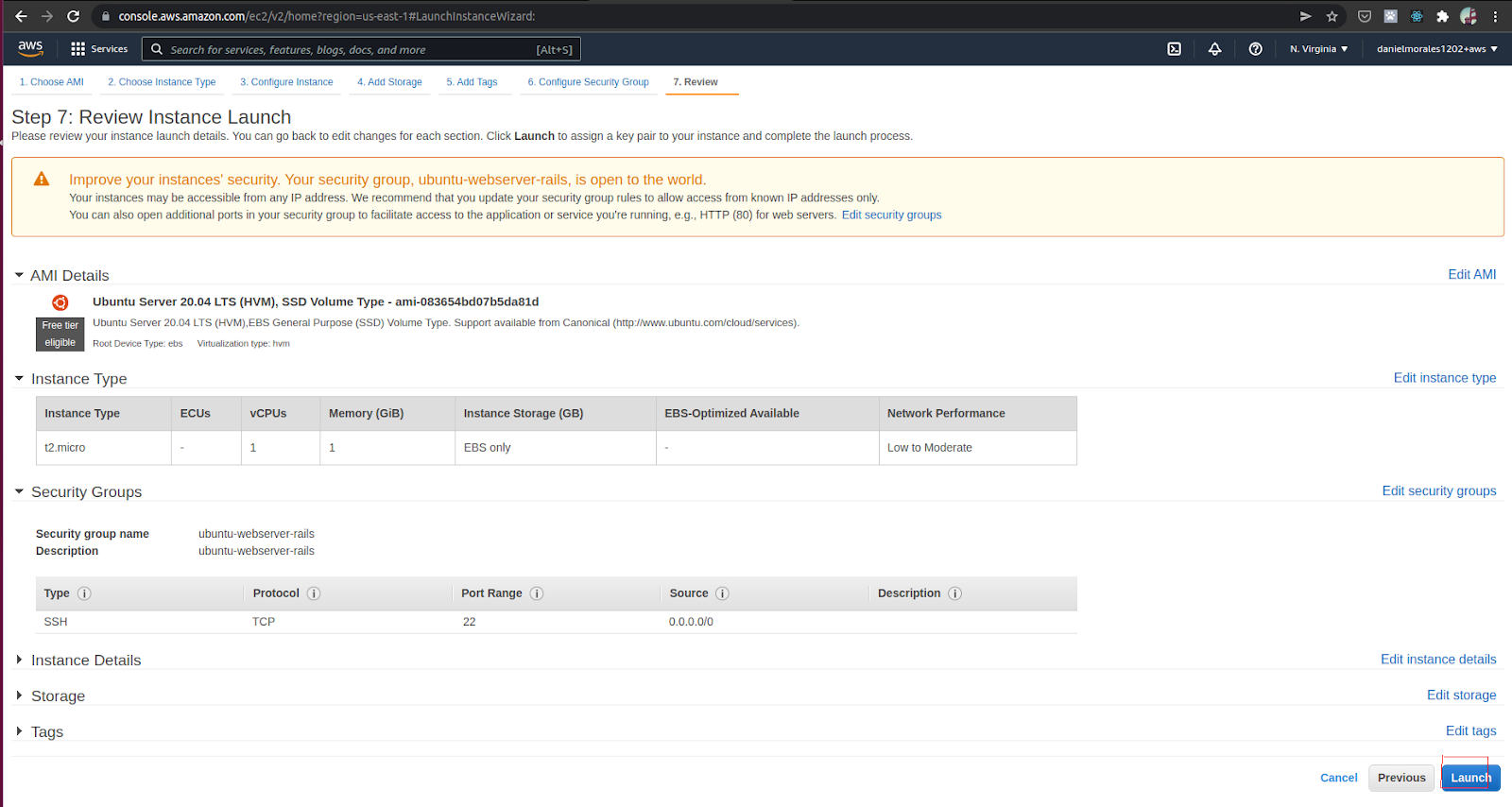Open the notifications bell

(x=1215, y=49)
